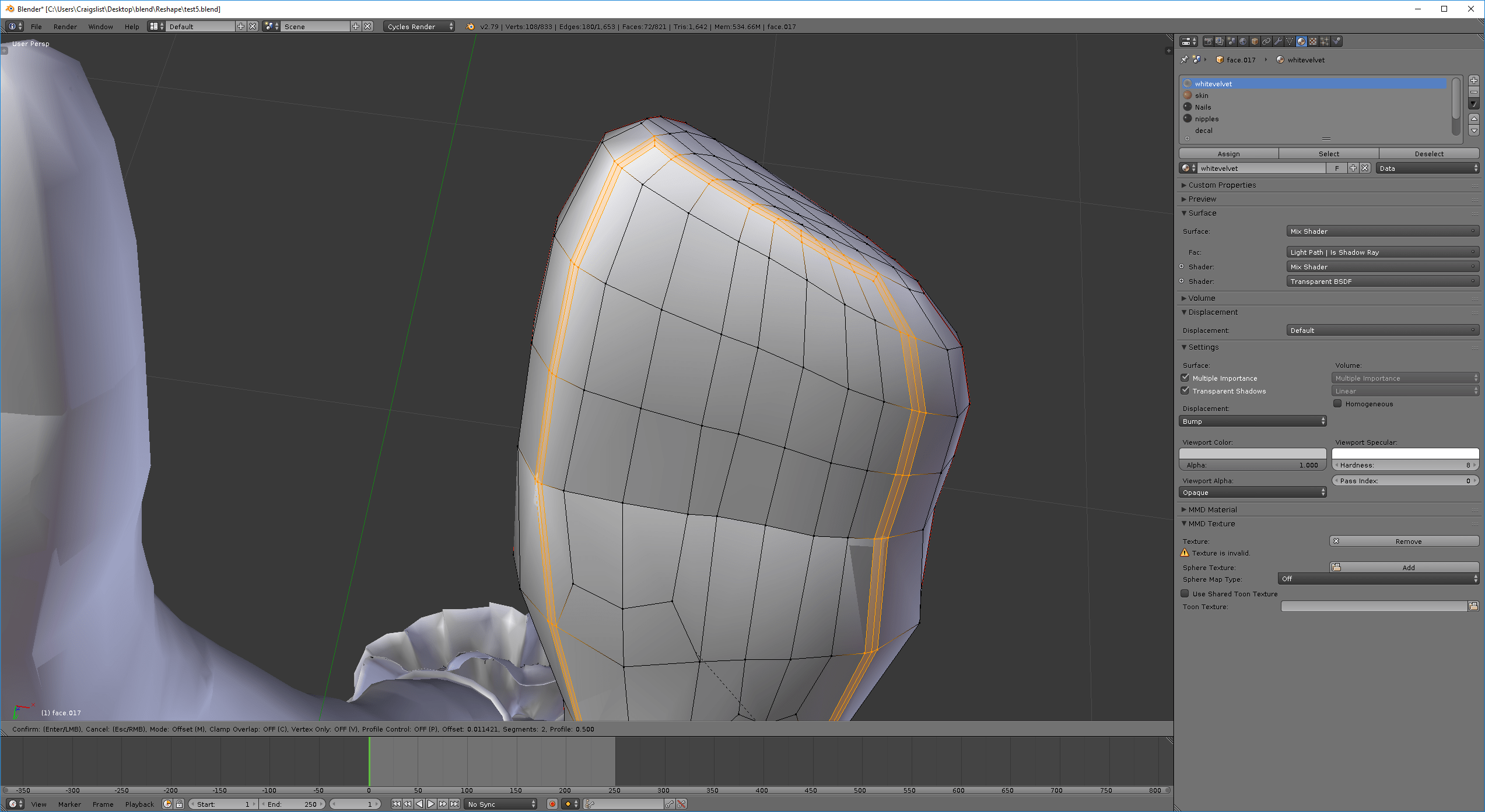This screenshot has width=1485, height=812.
Task: Click the Modifiers wrench icon
Action: click(x=1278, y=41)
